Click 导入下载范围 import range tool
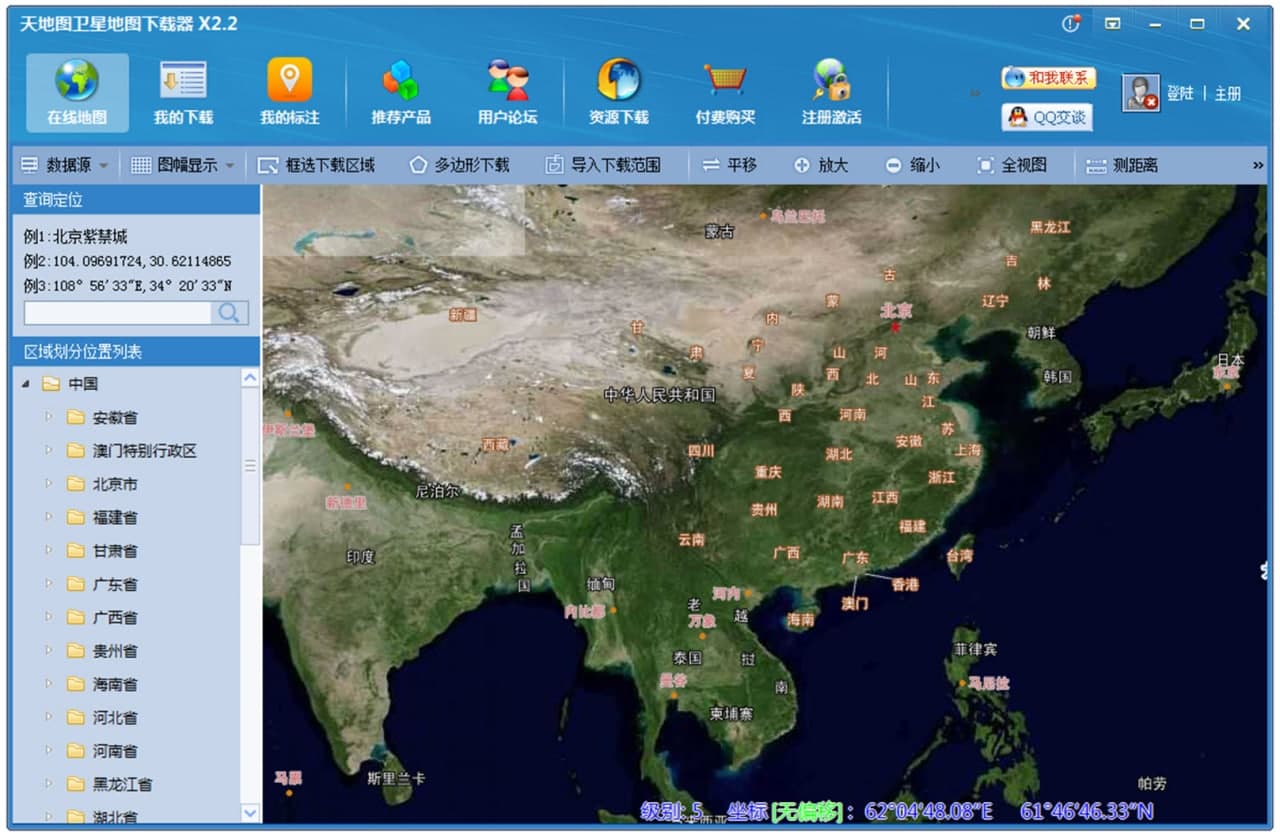Screen dimensions: 1280x836 click(602, 165)
